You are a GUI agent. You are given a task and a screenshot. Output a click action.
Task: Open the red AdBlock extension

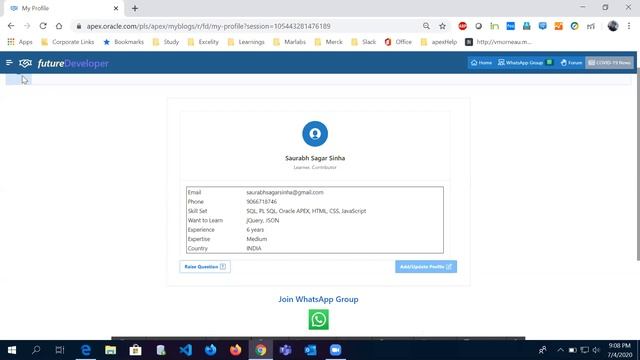click(462, 26)
